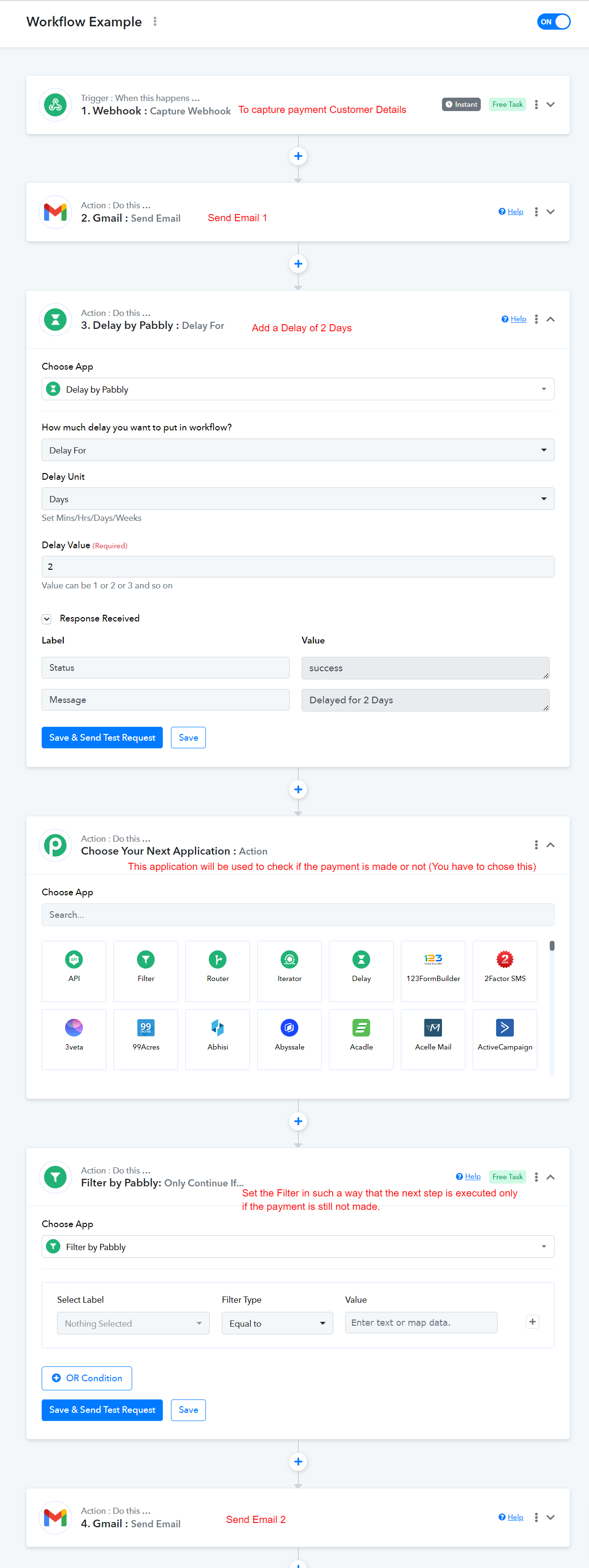The image size is (589, 1568).
Task: Open the Delay Unit Days dropdown
Action: pyautogui.click(x=298, y=499)
